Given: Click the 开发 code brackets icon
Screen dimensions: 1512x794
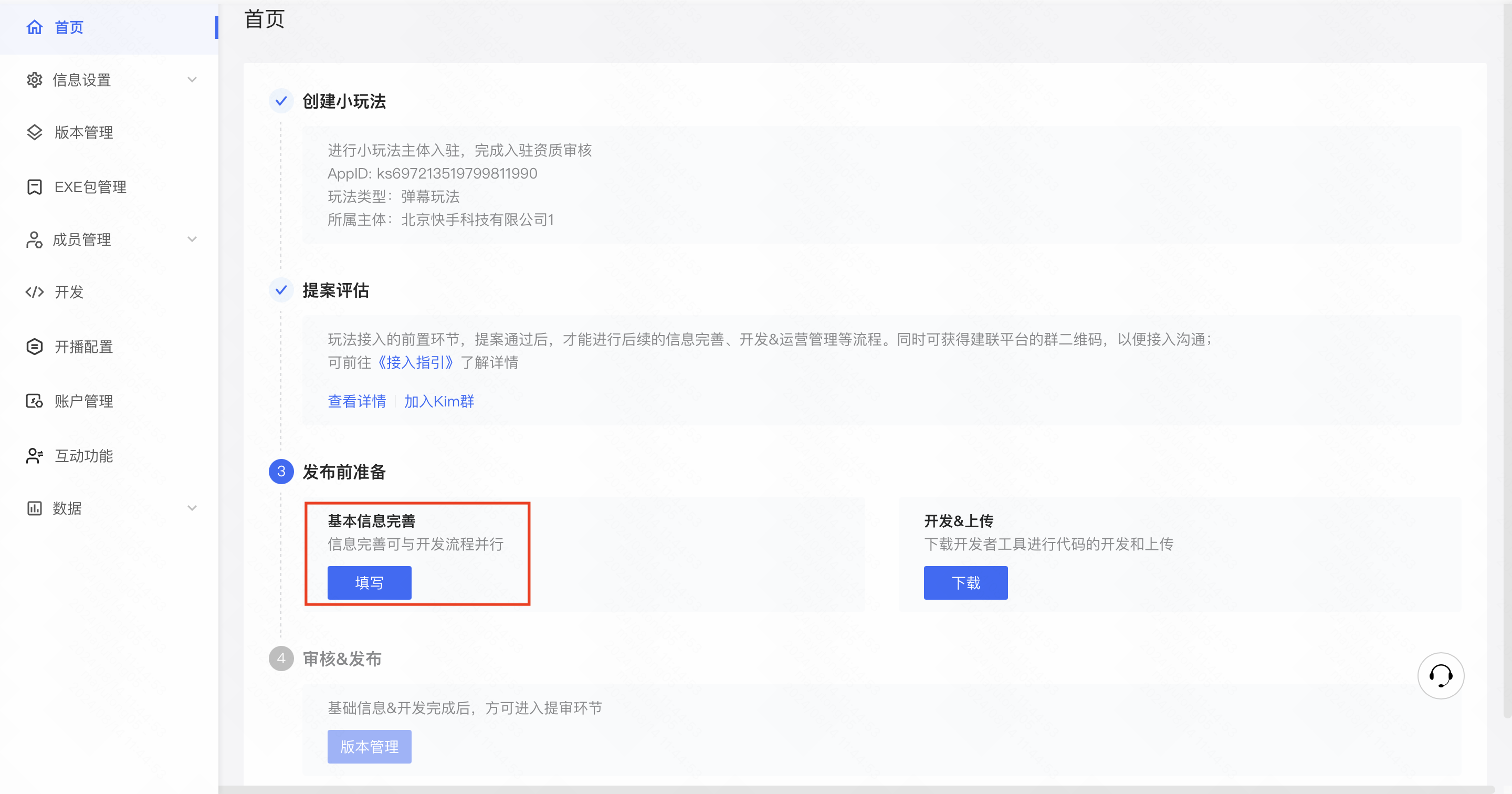Looking at the screenshot, I should pos(35,292).
